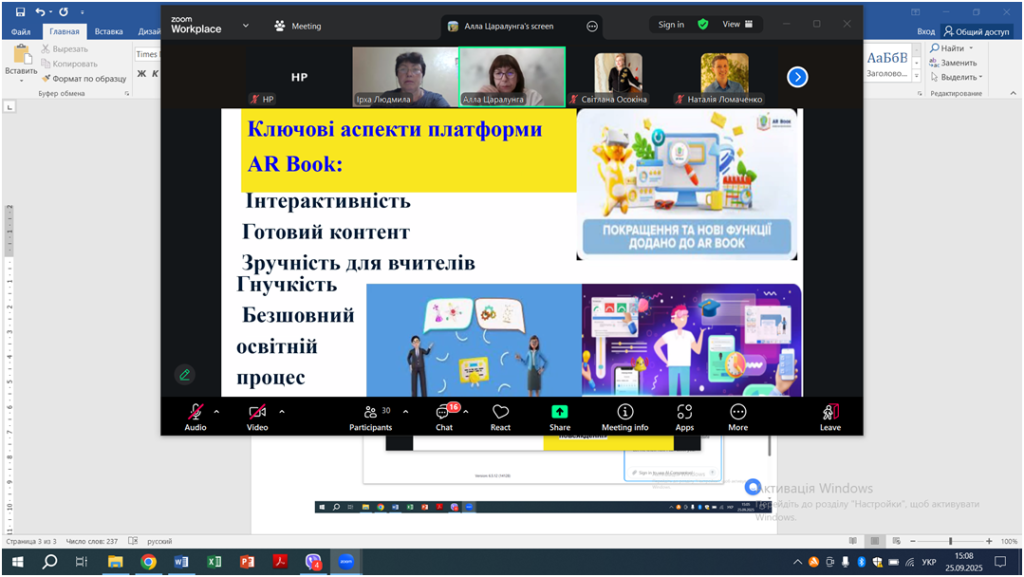Open Zoom video settings caret

click(x=281, y=412)
